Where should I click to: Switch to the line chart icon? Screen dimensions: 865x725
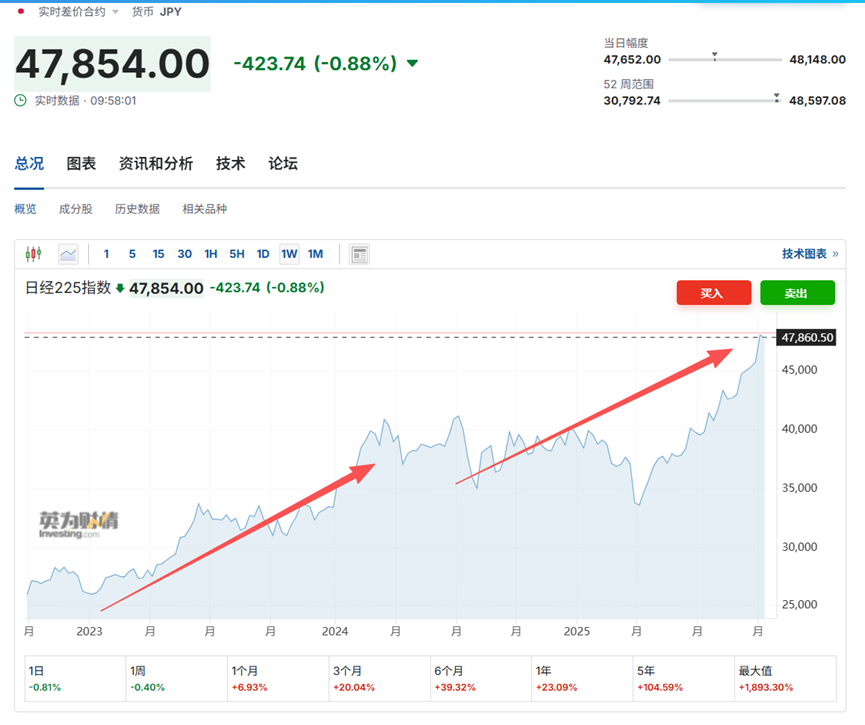[x=67, y=253]
